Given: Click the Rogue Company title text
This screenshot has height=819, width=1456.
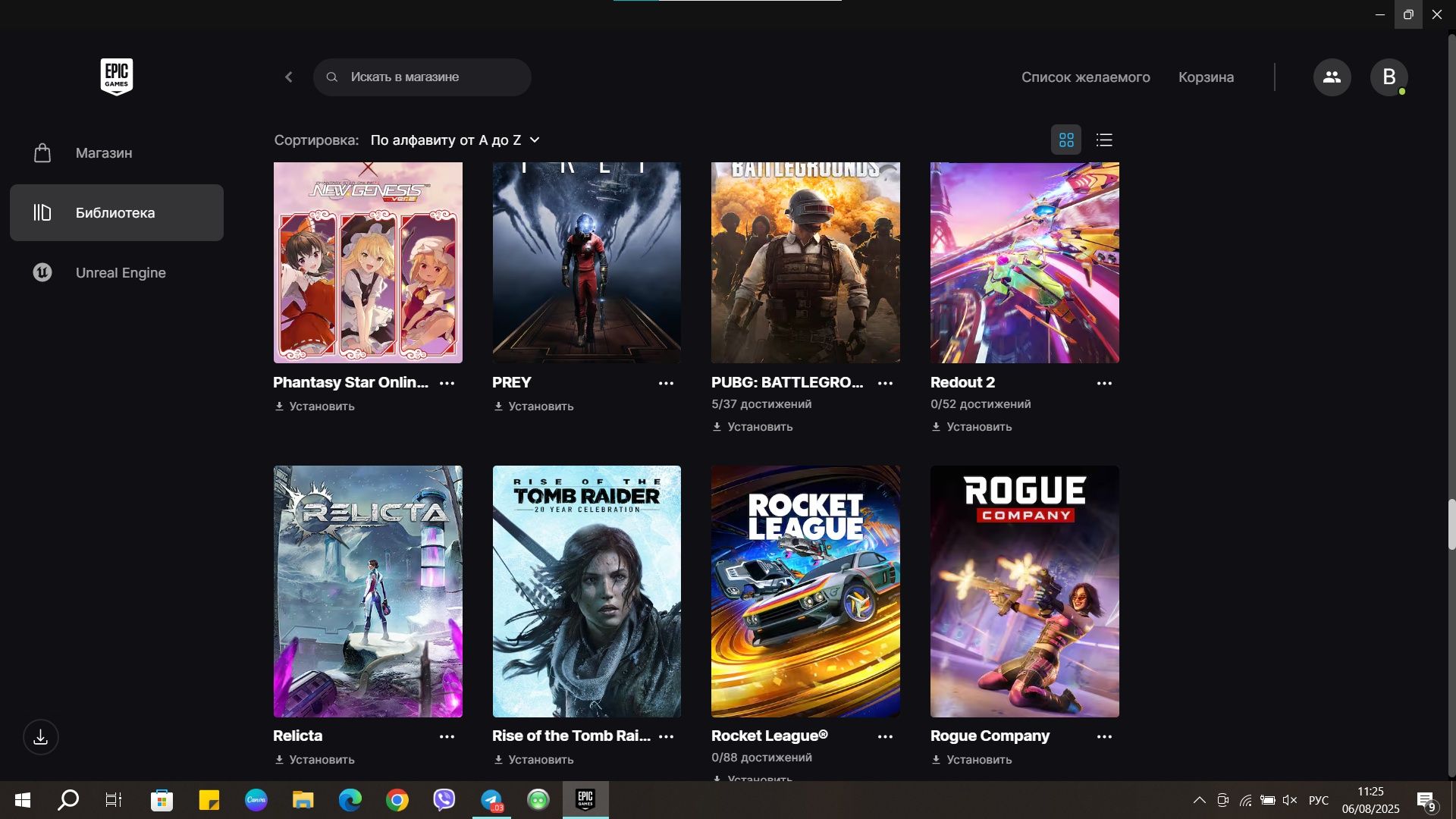Looking at the screenshot, I should (990, 736).
